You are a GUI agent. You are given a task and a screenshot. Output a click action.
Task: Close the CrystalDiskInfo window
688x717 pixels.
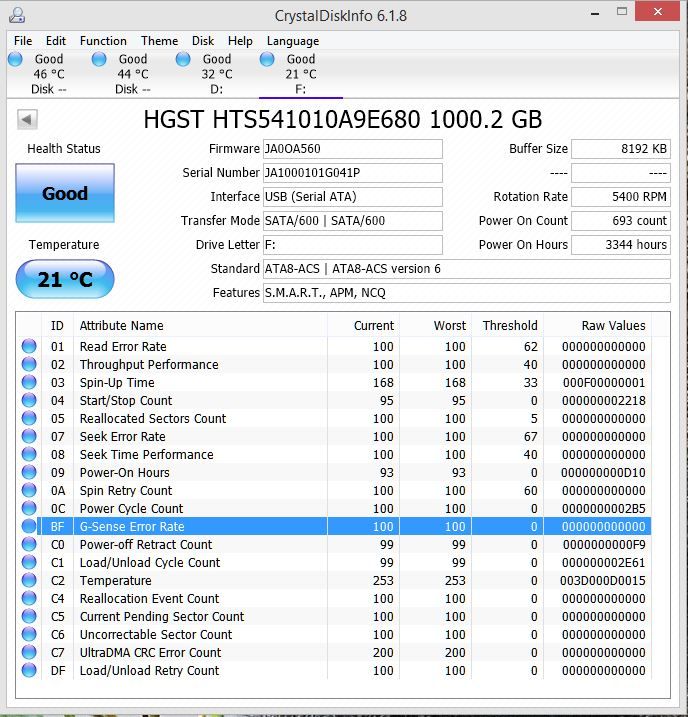(657, 11)
